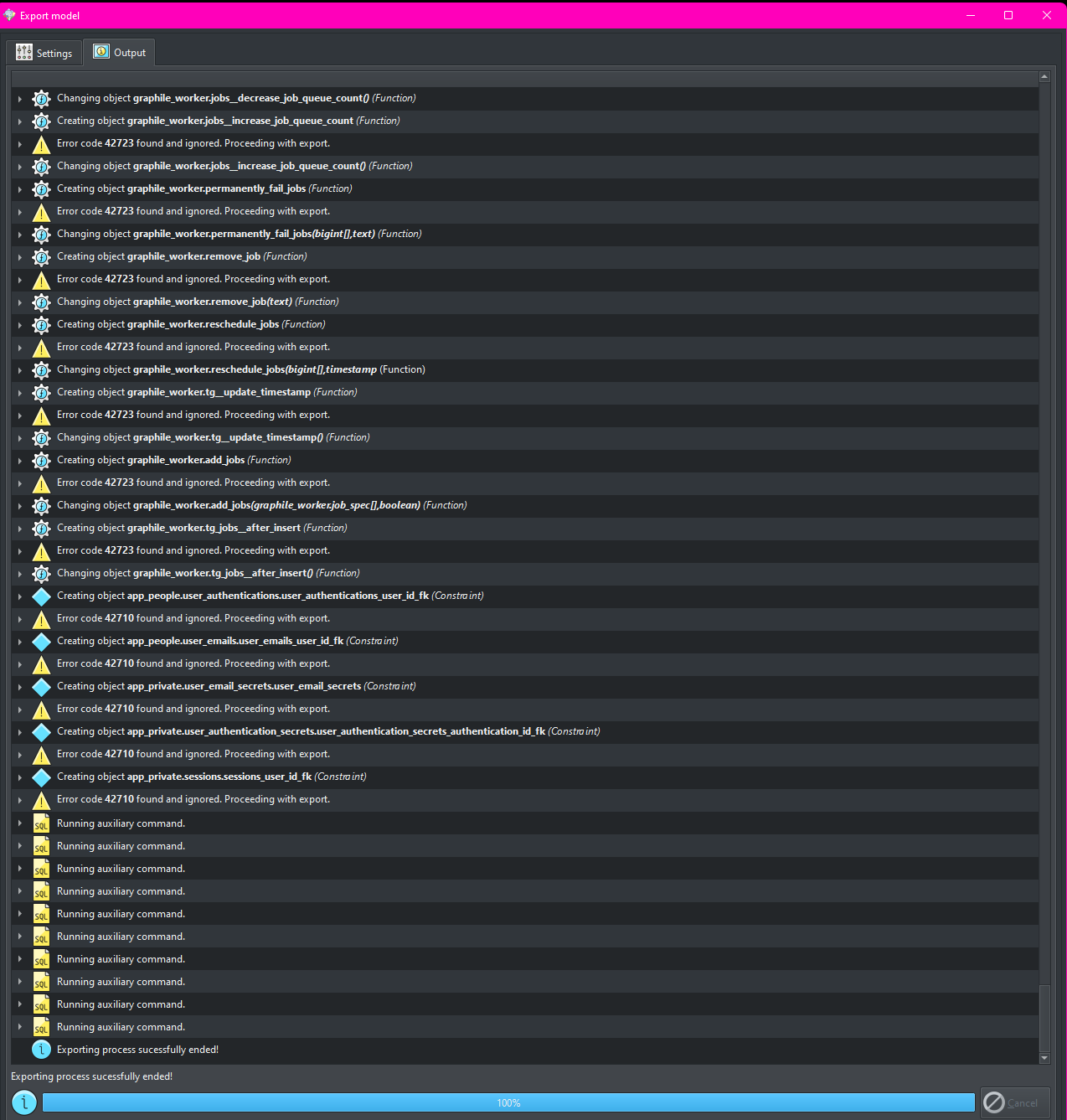Click the 'Exporting process sucessfully ended!' status message
The image size is (1067, 1120).
click(92, 1076)
